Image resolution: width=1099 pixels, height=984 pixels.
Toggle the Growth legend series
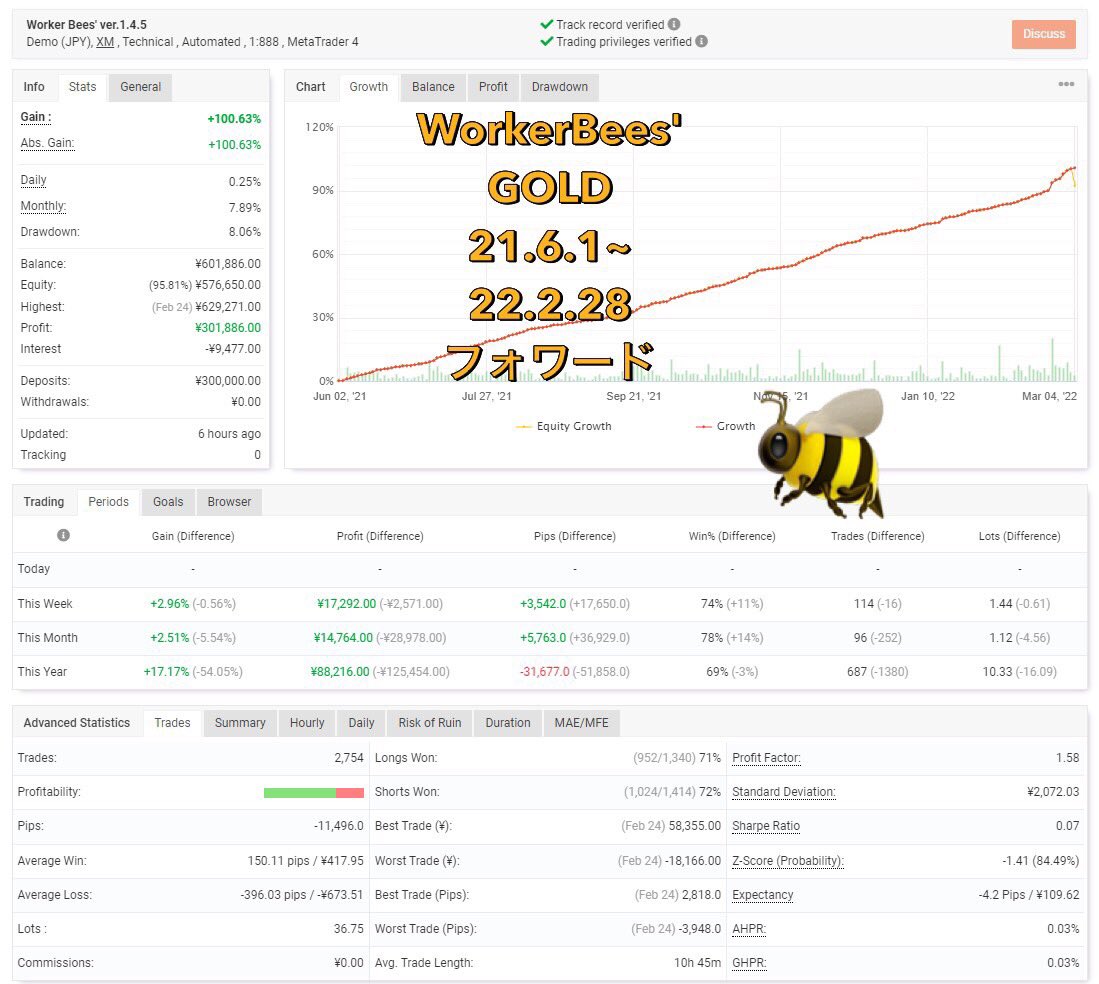coord(725,426)
